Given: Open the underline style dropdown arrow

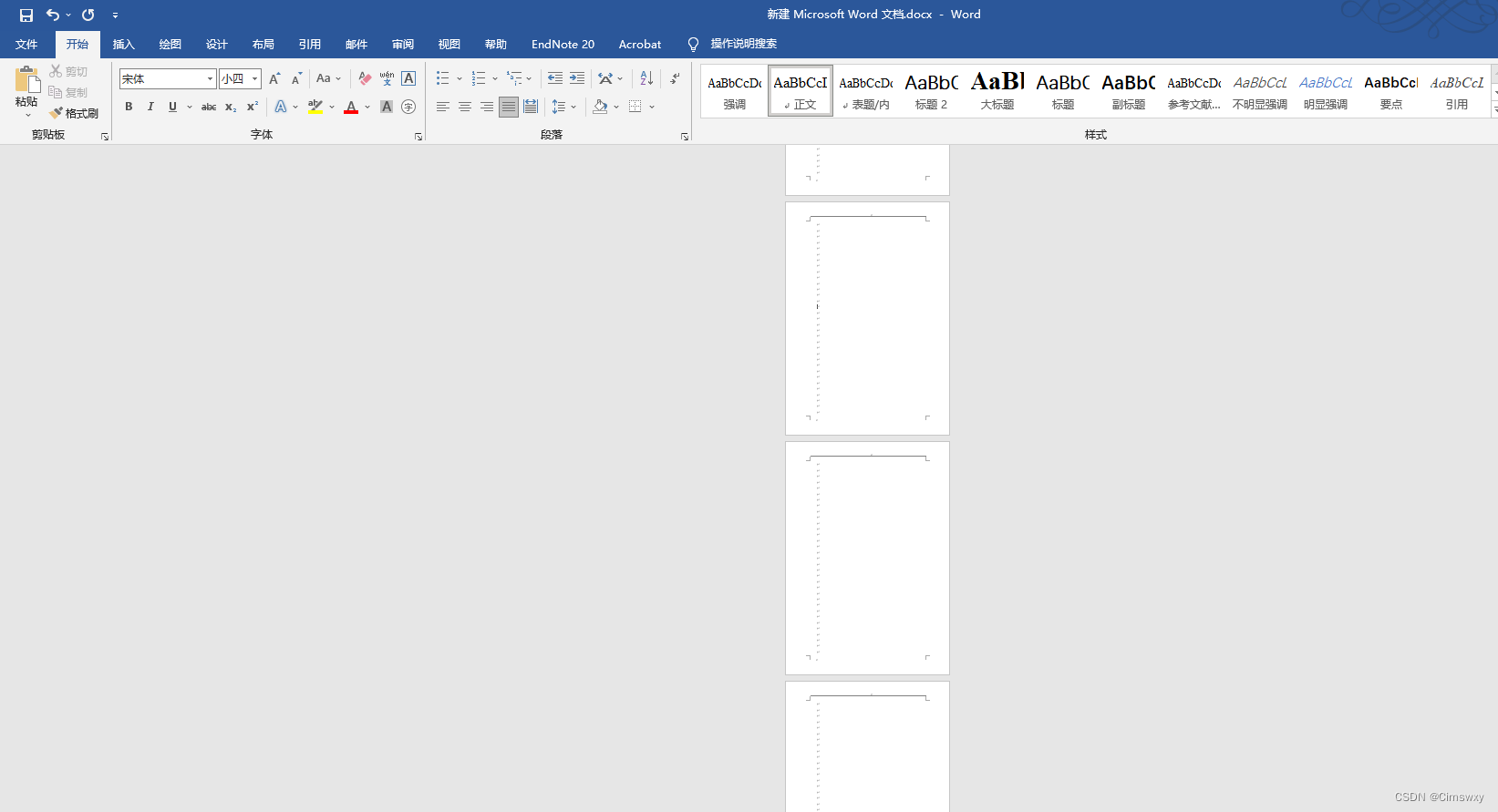Looking at the screenshot, I should [x=190, y=107].
